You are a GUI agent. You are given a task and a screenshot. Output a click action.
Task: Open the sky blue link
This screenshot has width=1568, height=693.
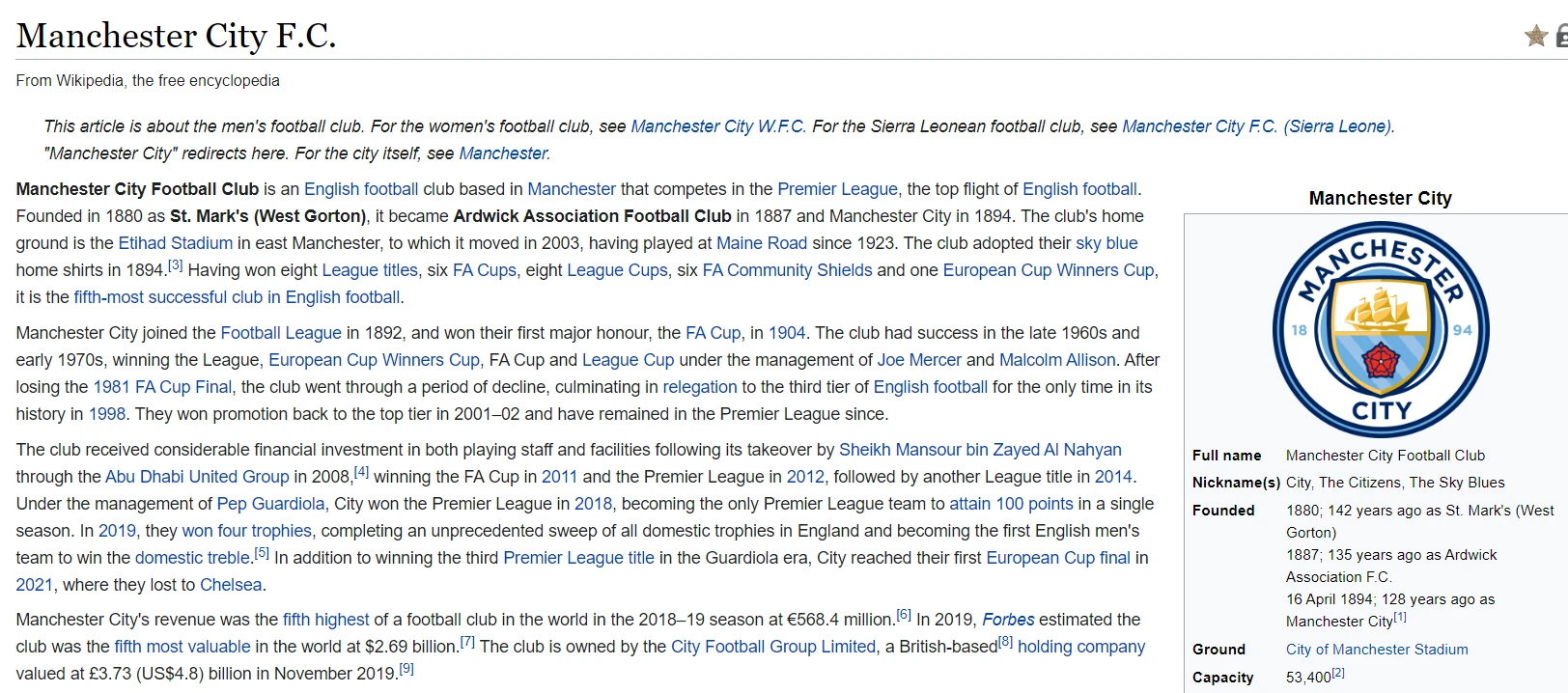pos(1106,243)
